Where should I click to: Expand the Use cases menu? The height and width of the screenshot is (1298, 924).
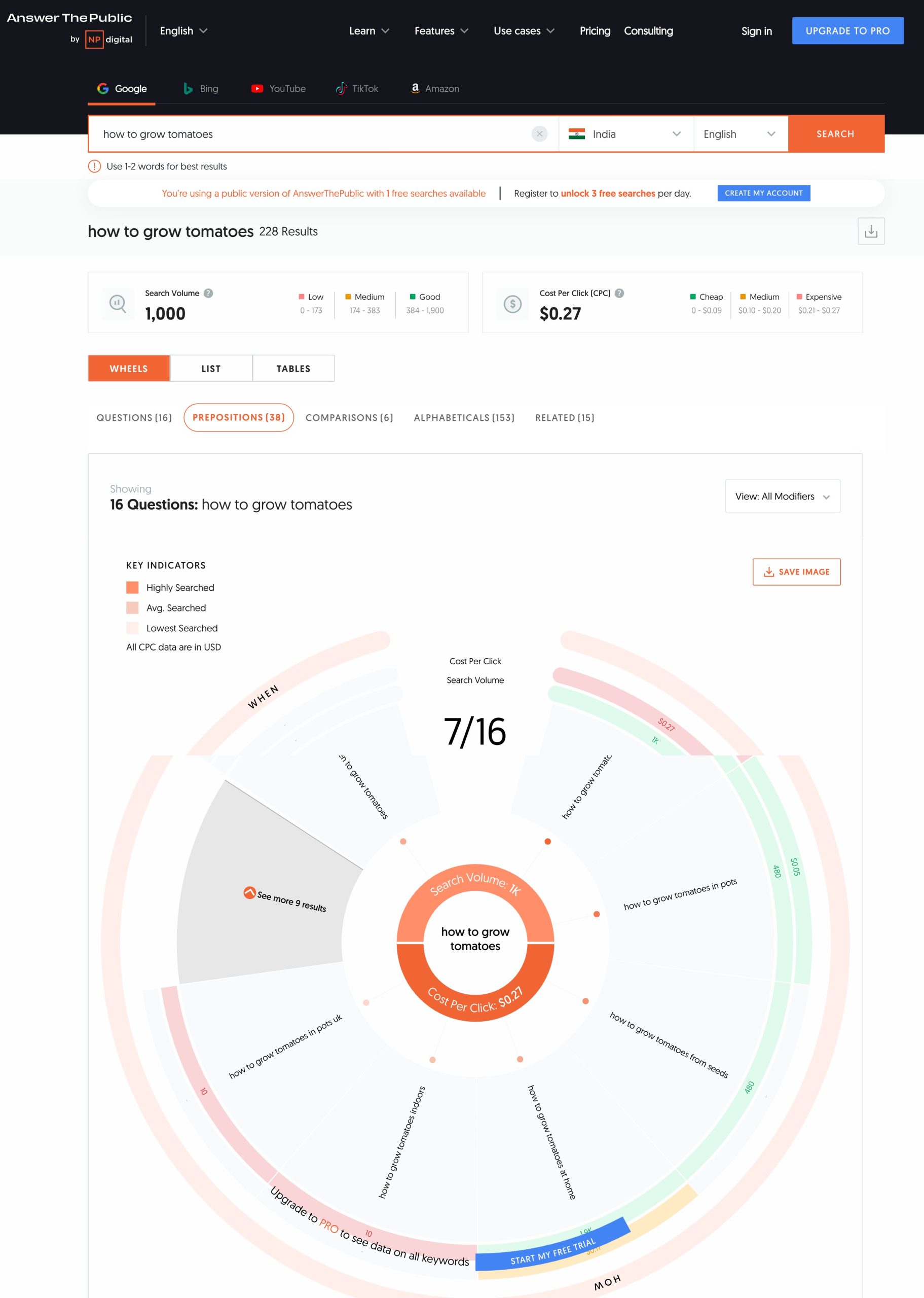click(x=524, y=31)
